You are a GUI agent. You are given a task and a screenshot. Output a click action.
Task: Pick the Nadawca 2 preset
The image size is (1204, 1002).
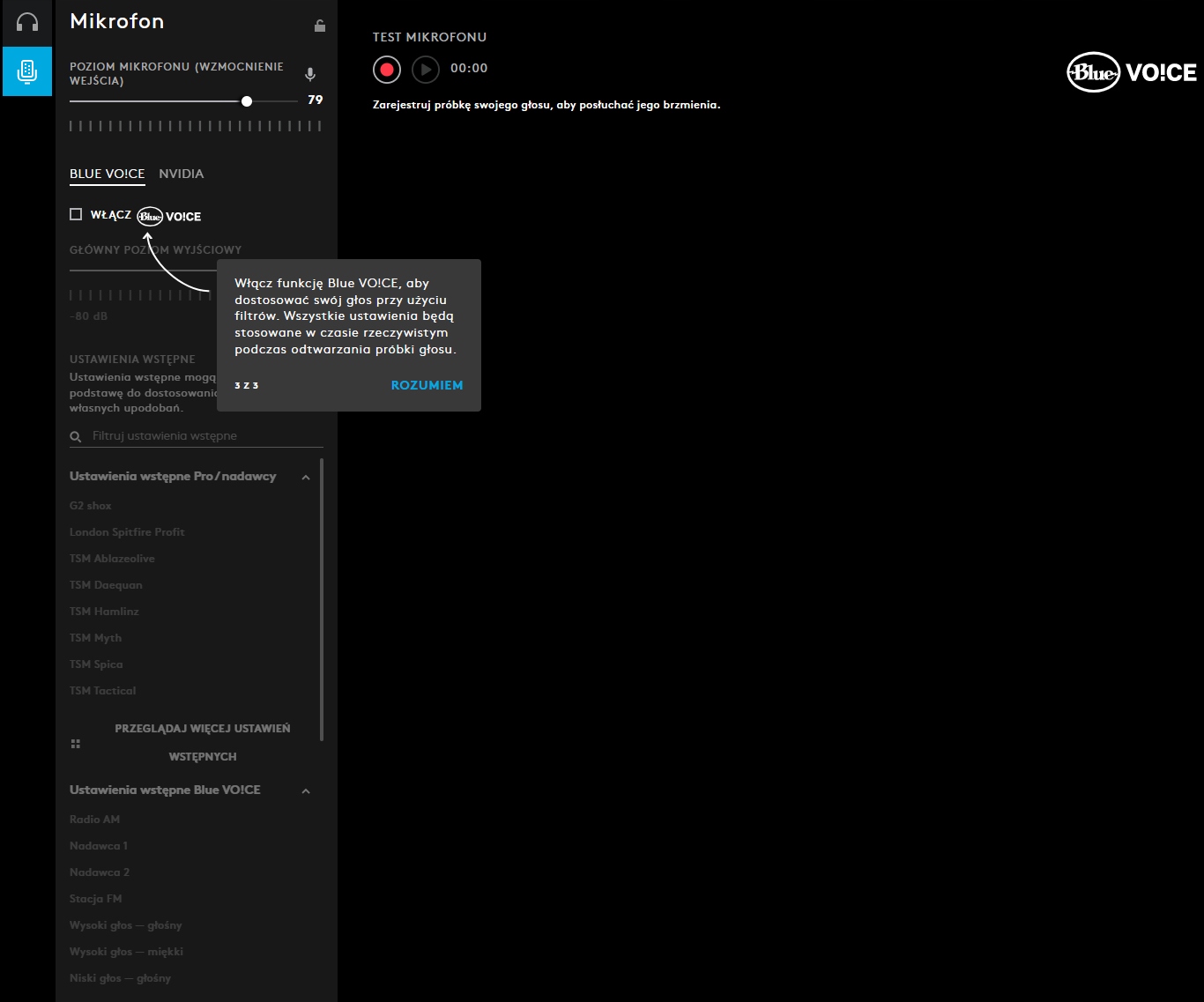(100, 872)
